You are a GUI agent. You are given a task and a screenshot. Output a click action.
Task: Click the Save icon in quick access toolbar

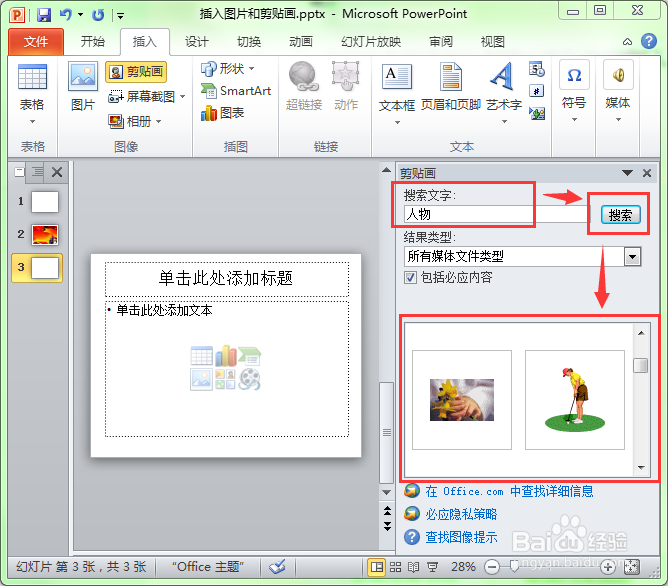(x=43, y=15)
